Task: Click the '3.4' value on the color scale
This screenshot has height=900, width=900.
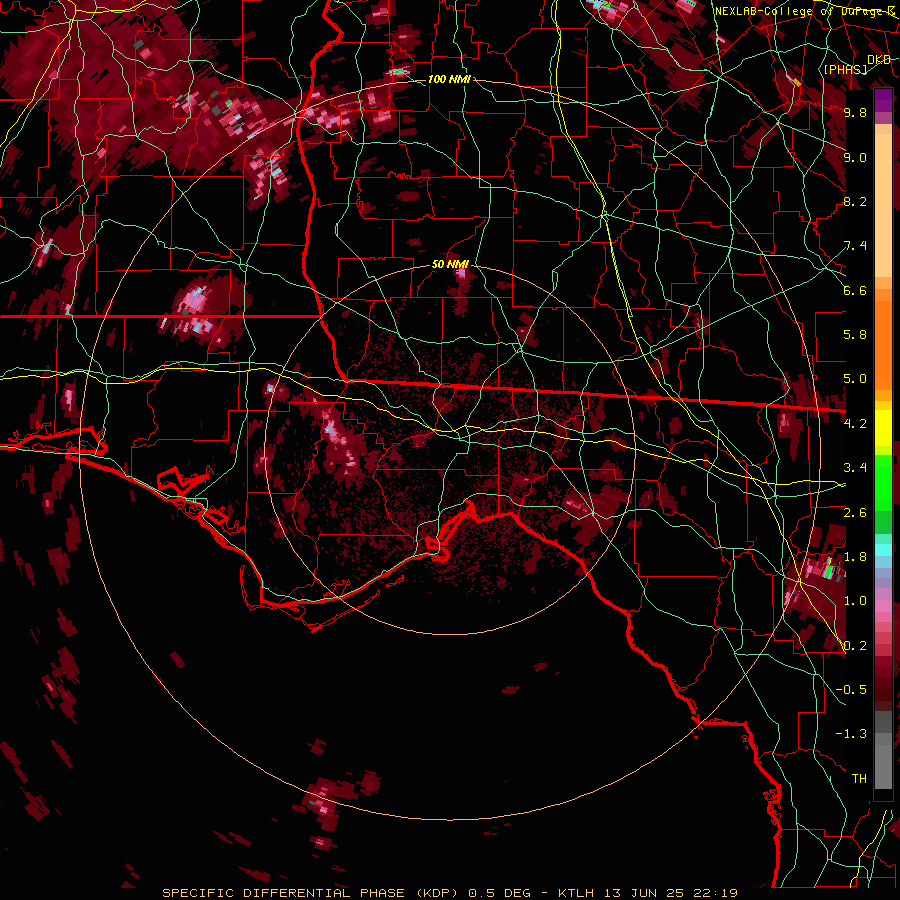Action: click(x=855, y=468)
